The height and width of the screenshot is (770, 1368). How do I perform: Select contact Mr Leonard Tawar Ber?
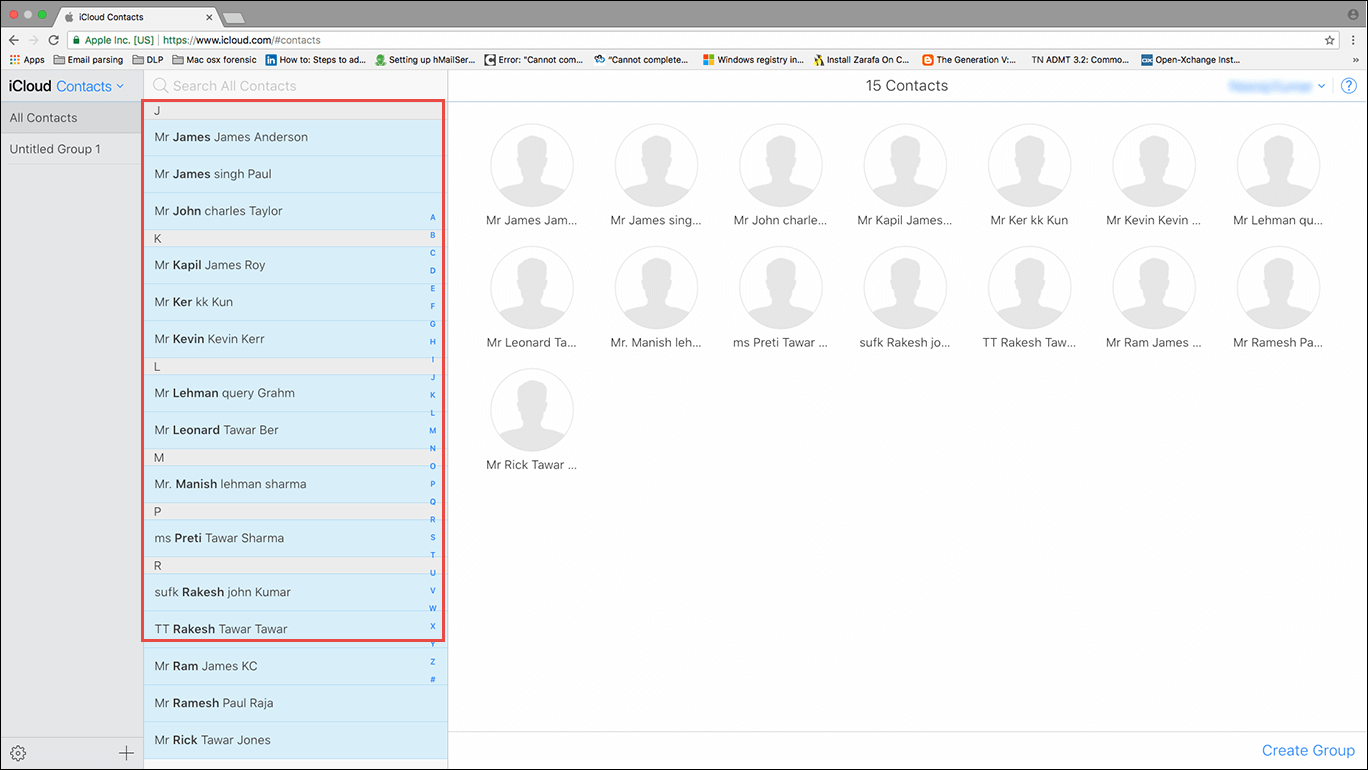pyautogui.click(x=294, y=430)
